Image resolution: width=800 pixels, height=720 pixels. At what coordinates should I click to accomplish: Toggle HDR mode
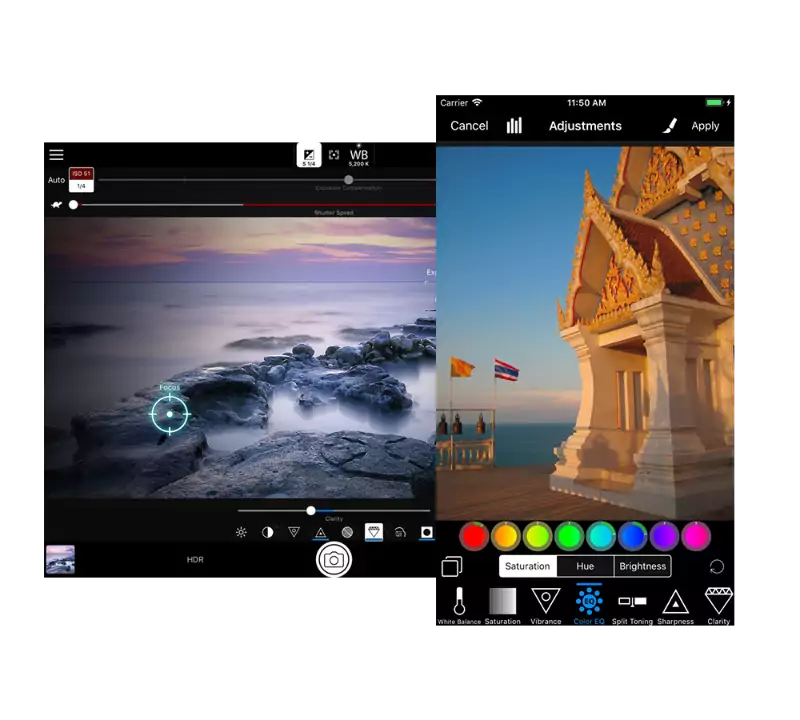[x=195, y=560]
